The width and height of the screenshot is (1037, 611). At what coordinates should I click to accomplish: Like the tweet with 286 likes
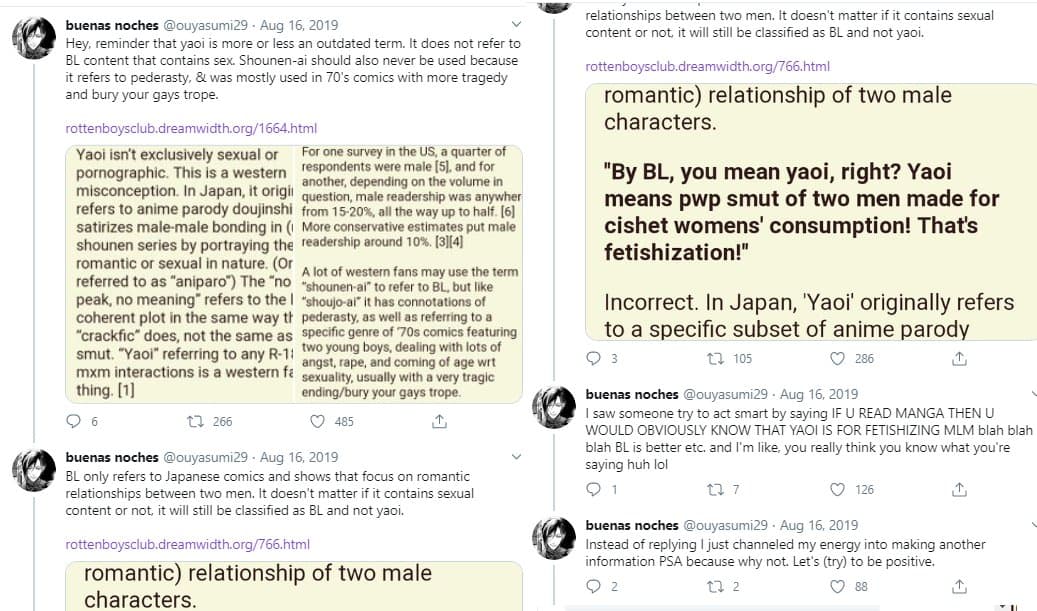(838, 358)
